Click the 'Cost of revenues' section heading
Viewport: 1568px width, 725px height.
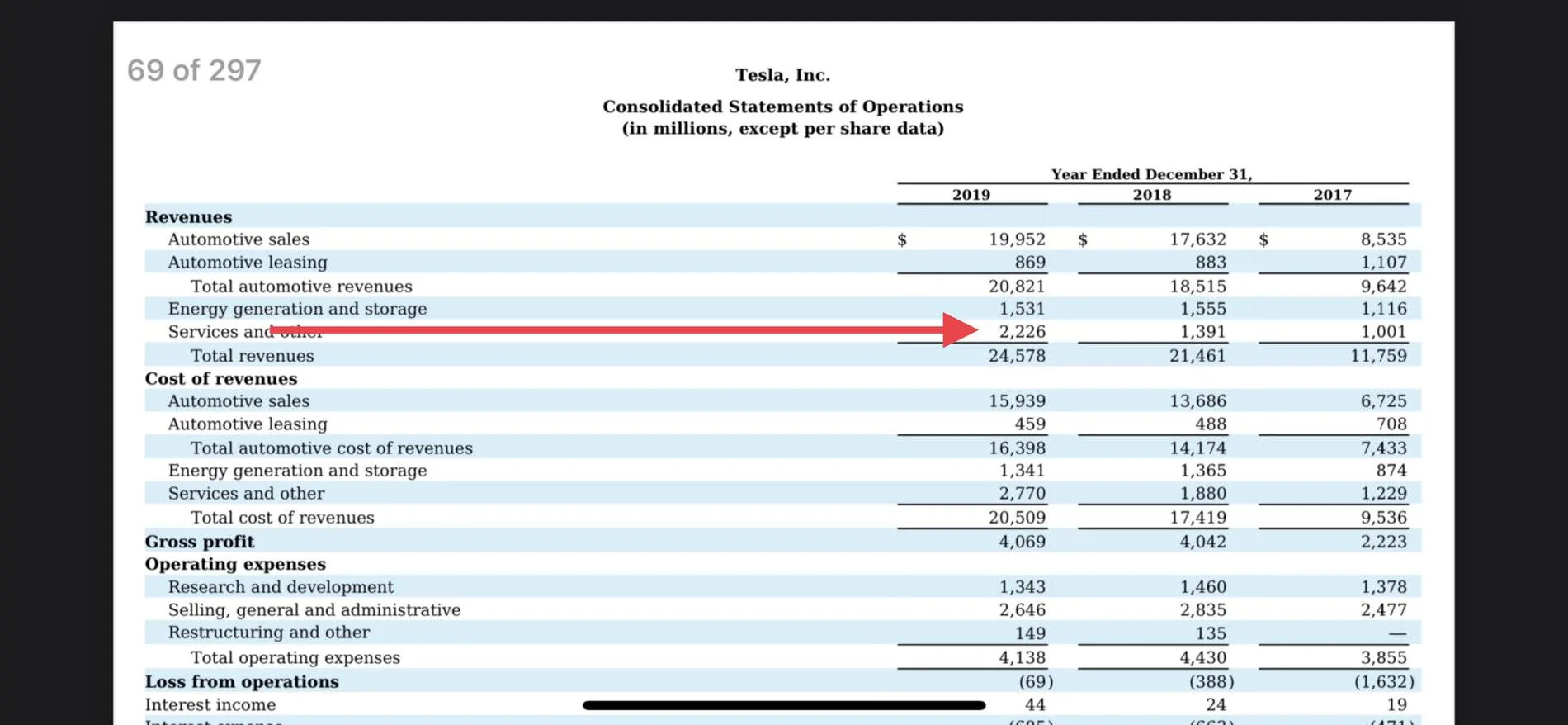[221, 378]
